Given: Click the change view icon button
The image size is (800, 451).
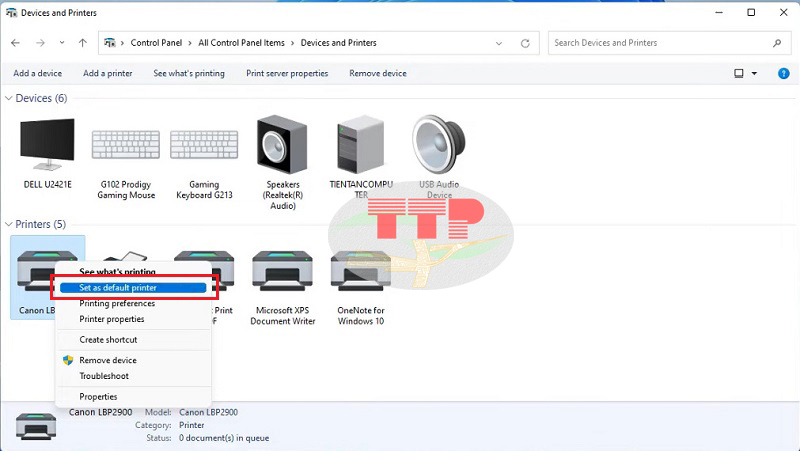Looking at the screenshot, I should point(739,73).
